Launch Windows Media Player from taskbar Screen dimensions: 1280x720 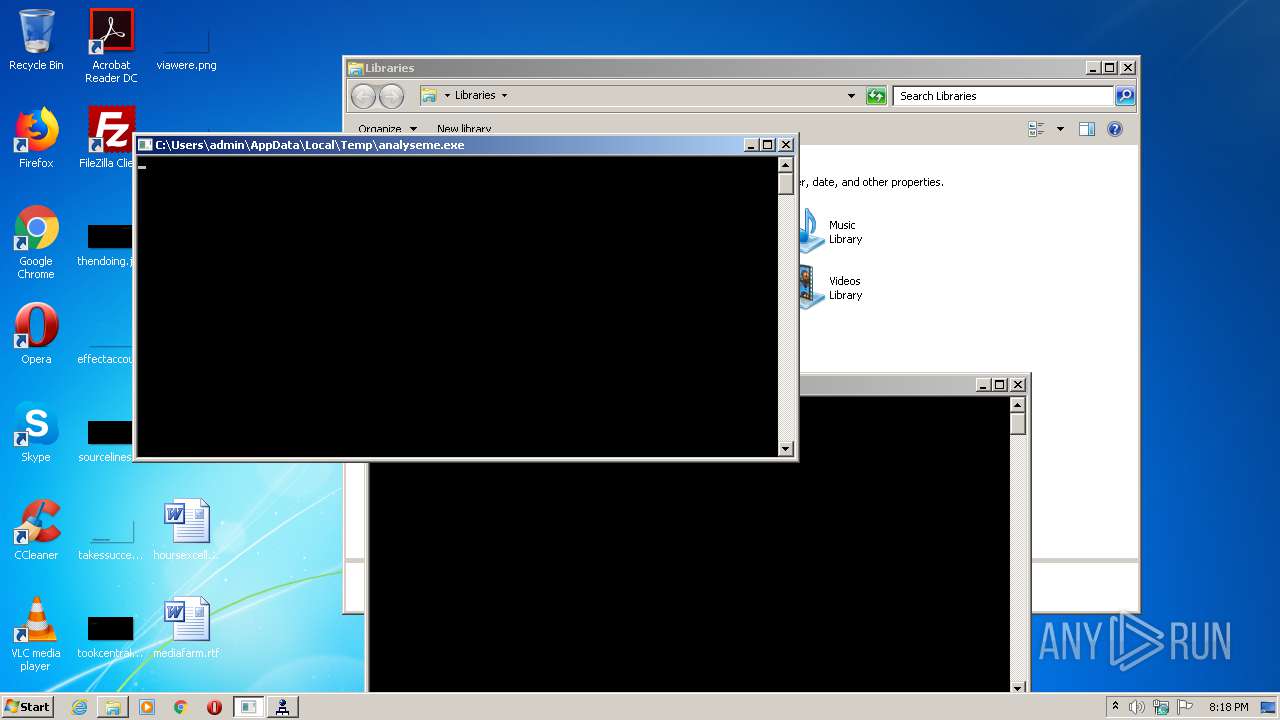pyautogui.click(x=147, y=707)
